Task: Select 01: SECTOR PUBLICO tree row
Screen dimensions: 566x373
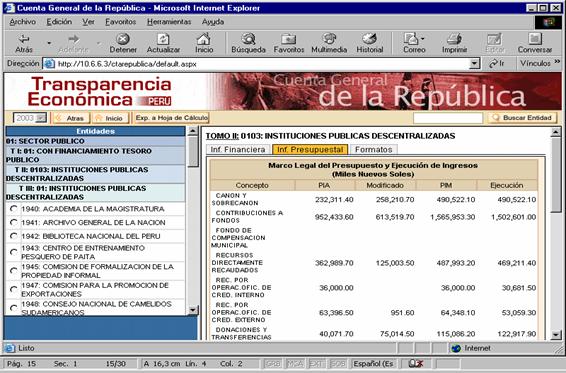Action: (95, 141)
